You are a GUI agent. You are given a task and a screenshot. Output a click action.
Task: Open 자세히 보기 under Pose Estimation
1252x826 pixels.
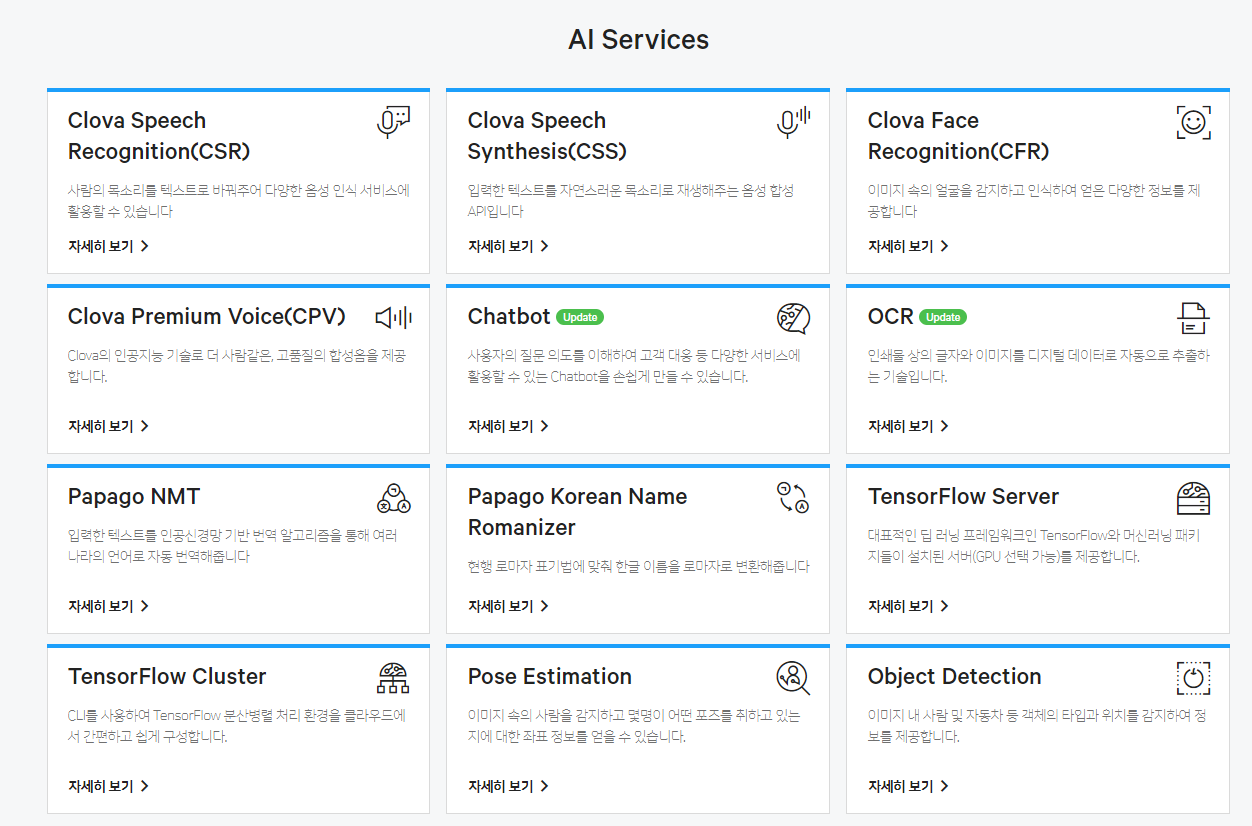click(x=508, y=786)
